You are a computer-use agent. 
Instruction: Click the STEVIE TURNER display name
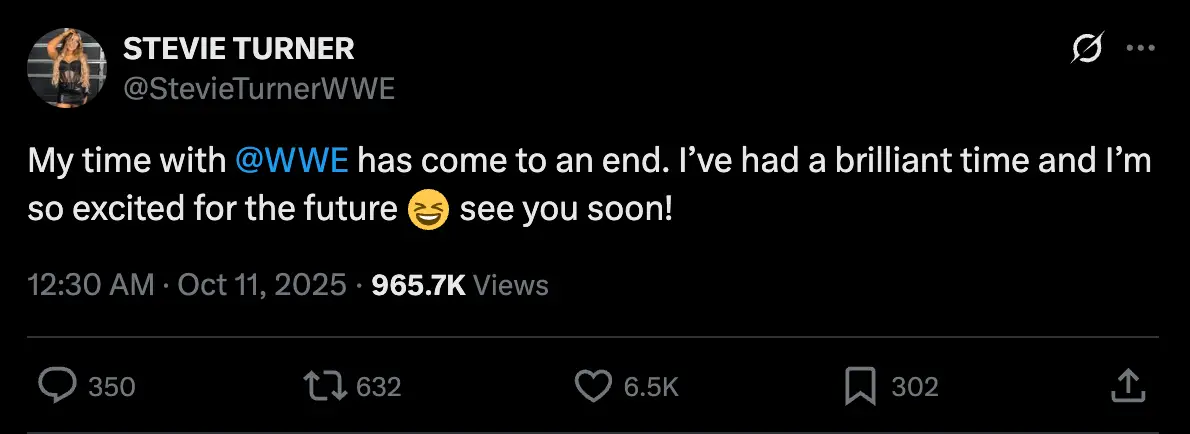click(x=238, y=48)
